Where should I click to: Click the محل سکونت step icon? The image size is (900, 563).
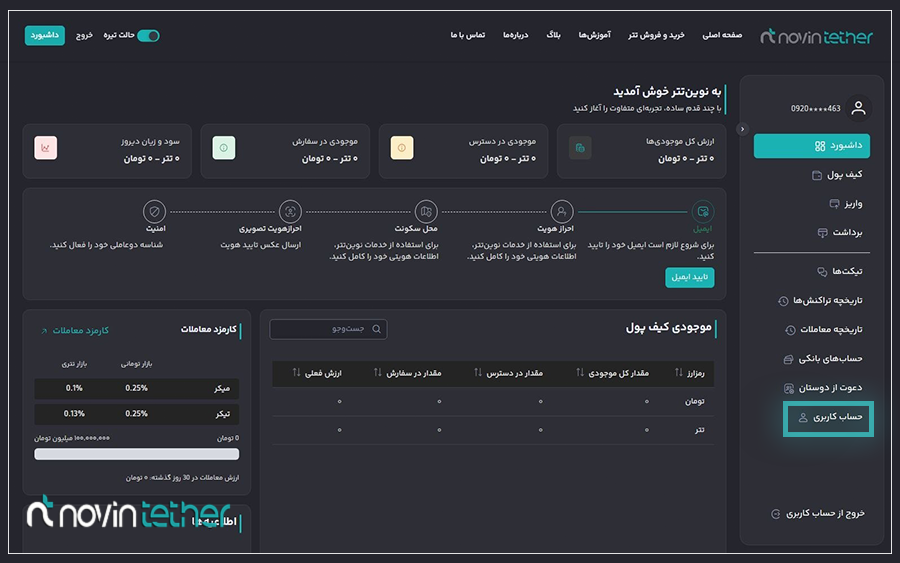(x=426, y=212)
